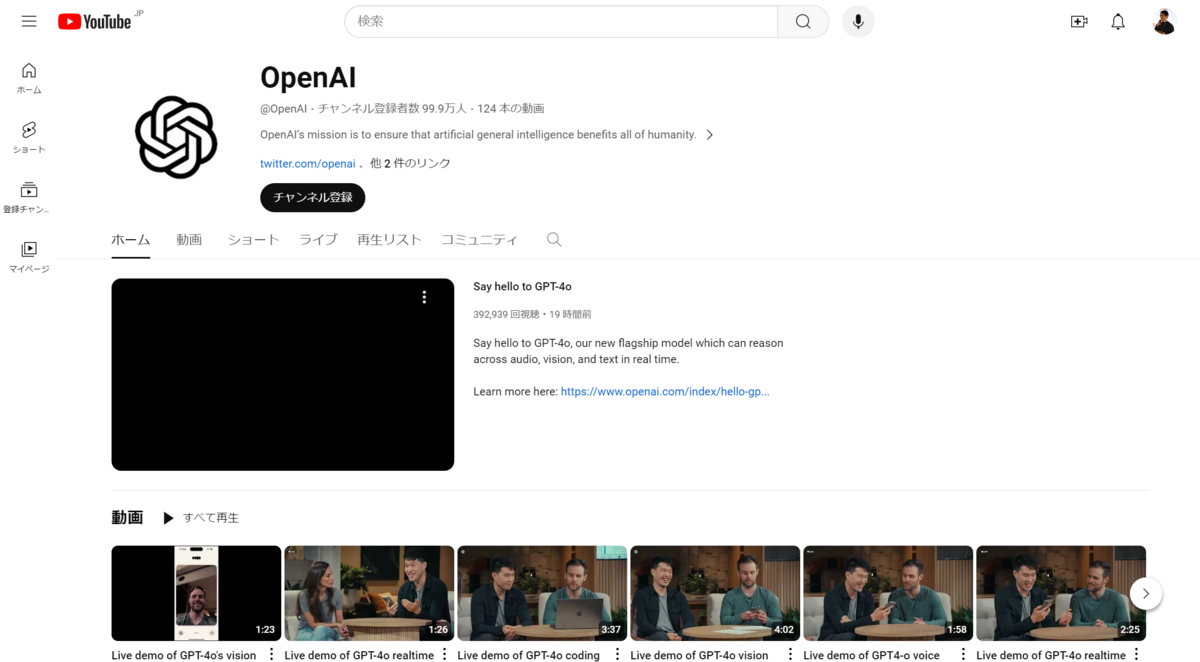Open the 3:37 coding demo thumbnail
Image resolution: width=1200 pixels, height=662 pixels.
point(542,593)
